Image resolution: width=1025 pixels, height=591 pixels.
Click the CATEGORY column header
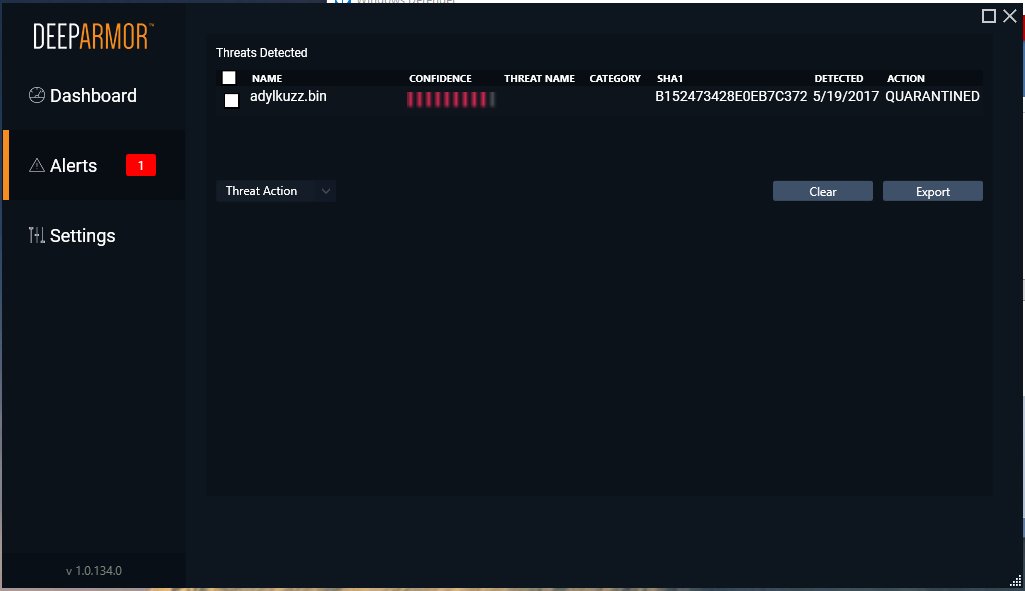pos(614,78)
